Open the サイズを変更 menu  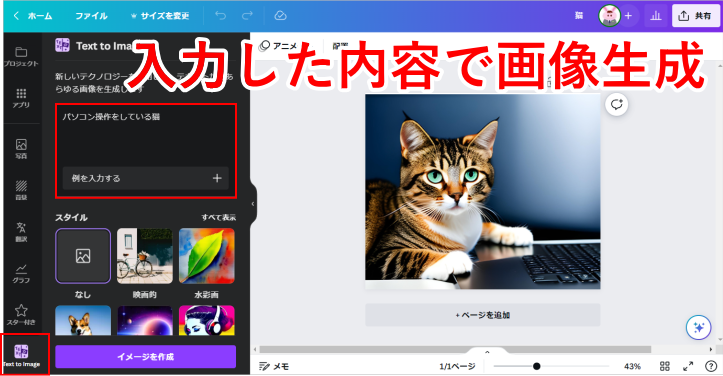click(160, 16)
